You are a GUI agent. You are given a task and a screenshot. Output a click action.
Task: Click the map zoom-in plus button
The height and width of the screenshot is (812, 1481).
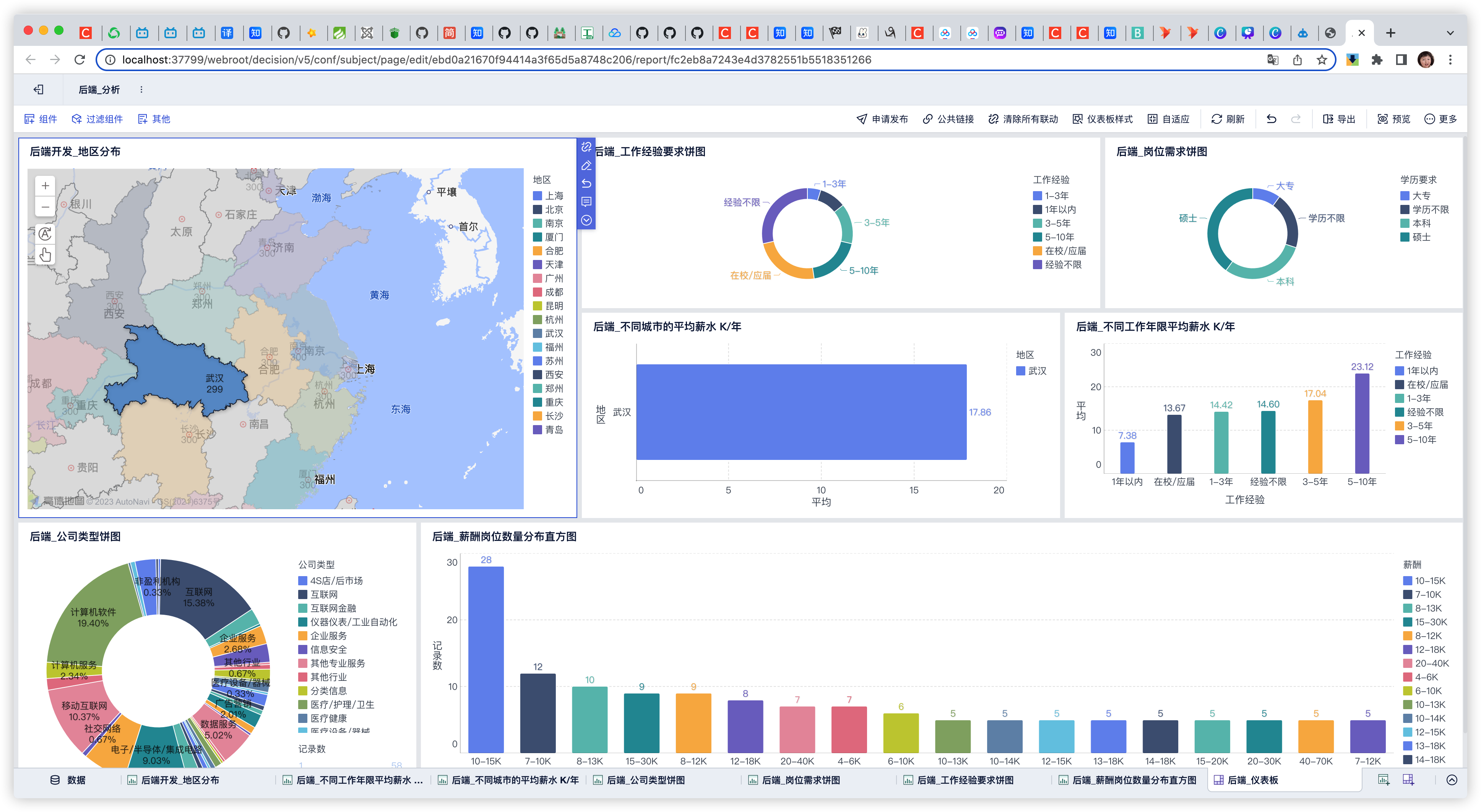click(45, 186)
